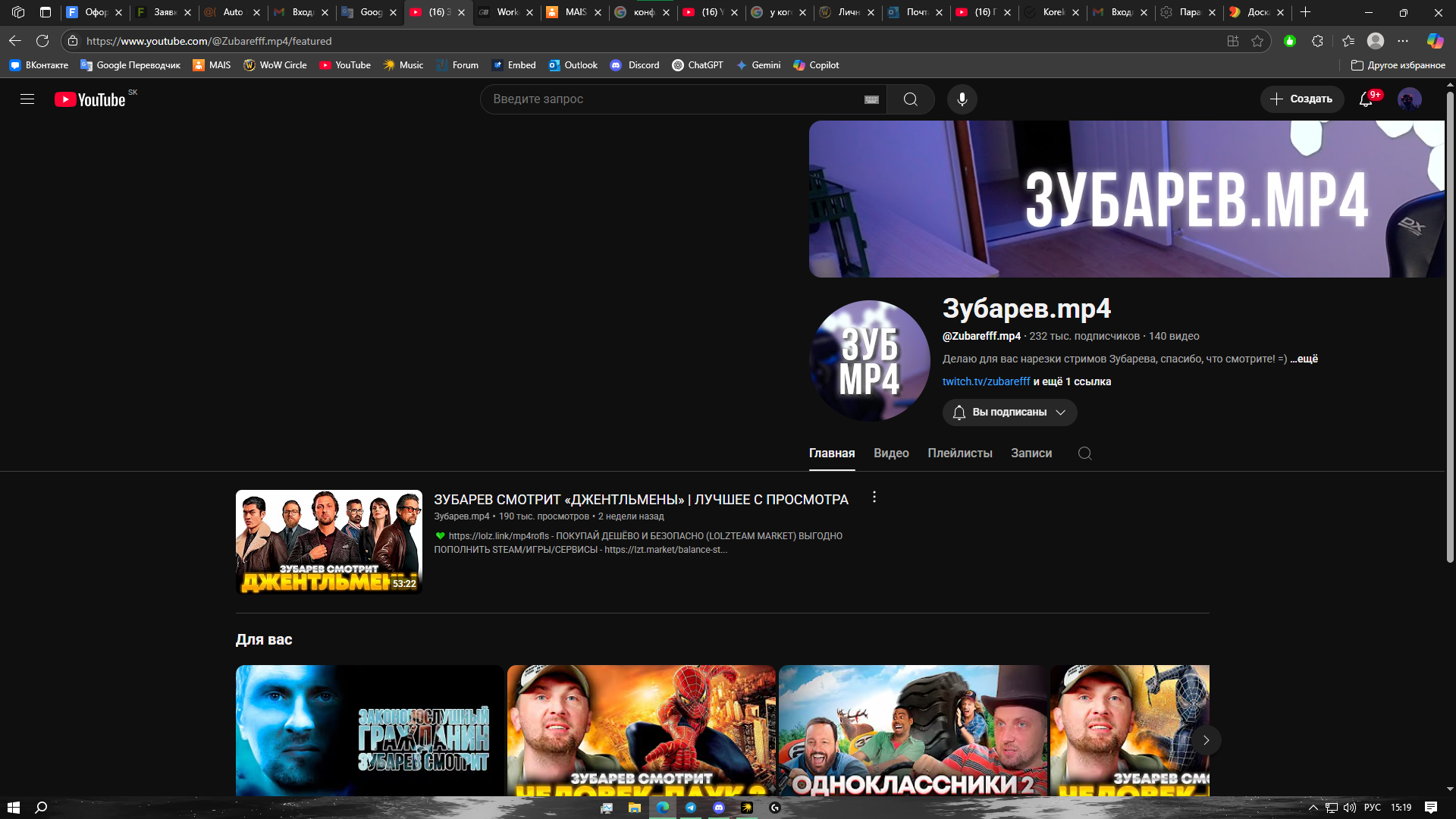This screenshot has width=1456, height=819.
Task: Click the Создать create button
Action: (1302, 99)
